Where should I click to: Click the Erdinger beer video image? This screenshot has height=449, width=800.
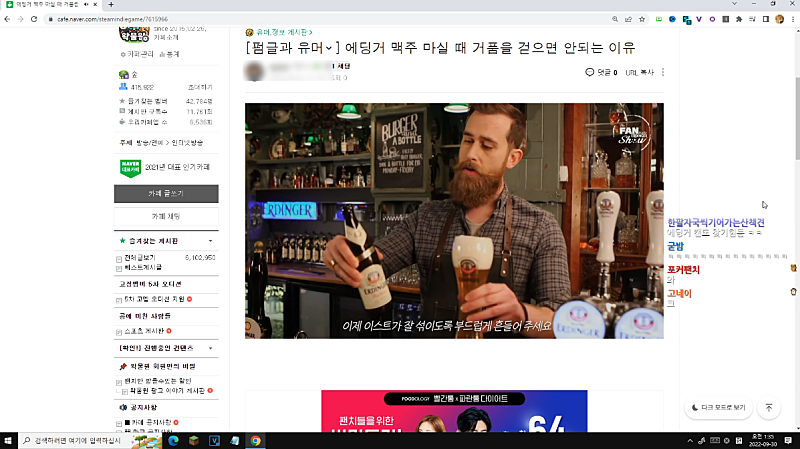tap(454, 221)
